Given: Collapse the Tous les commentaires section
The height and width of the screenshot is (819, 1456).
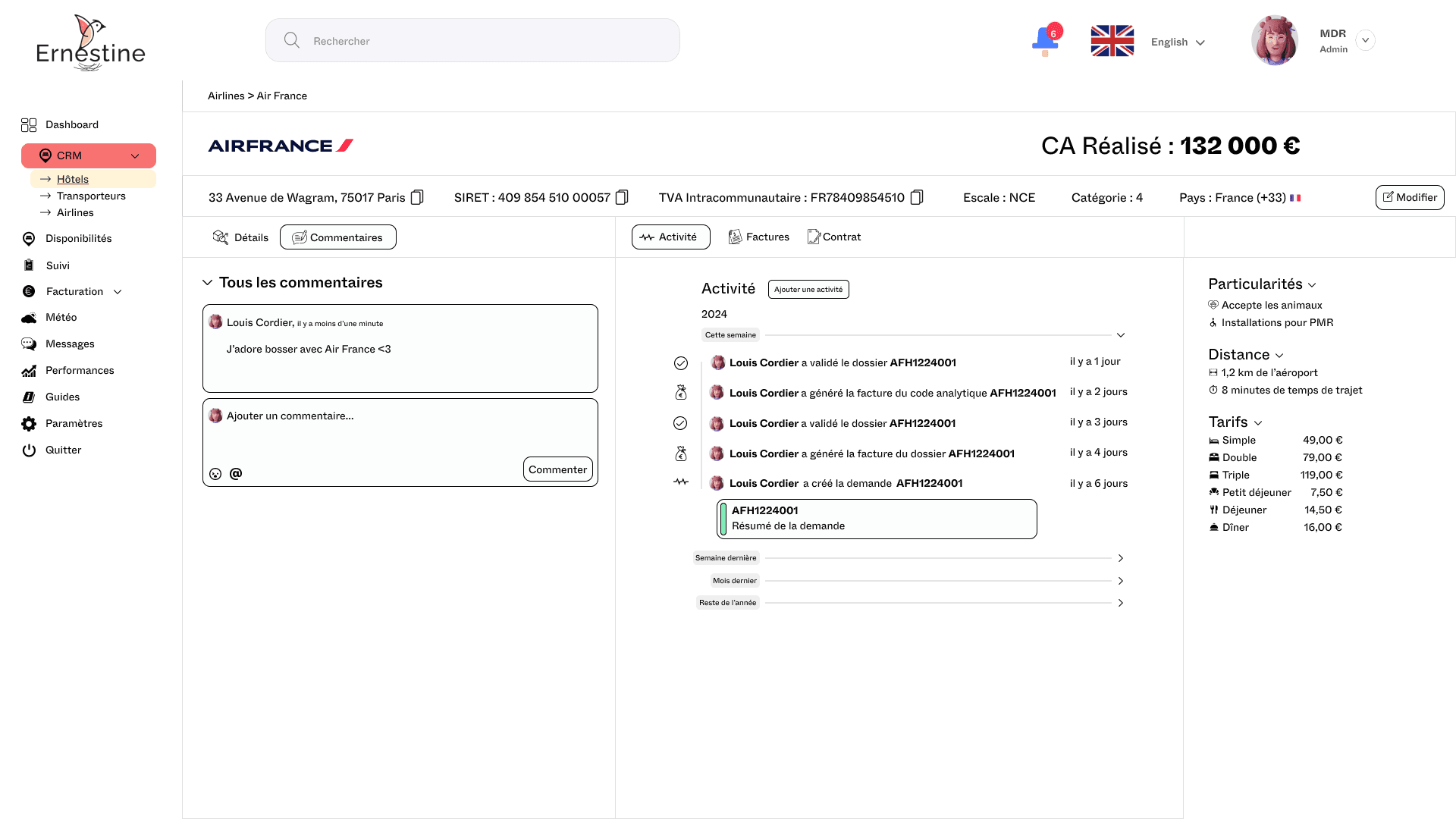Looking at the screenshot, I should (x=207, y=282).
